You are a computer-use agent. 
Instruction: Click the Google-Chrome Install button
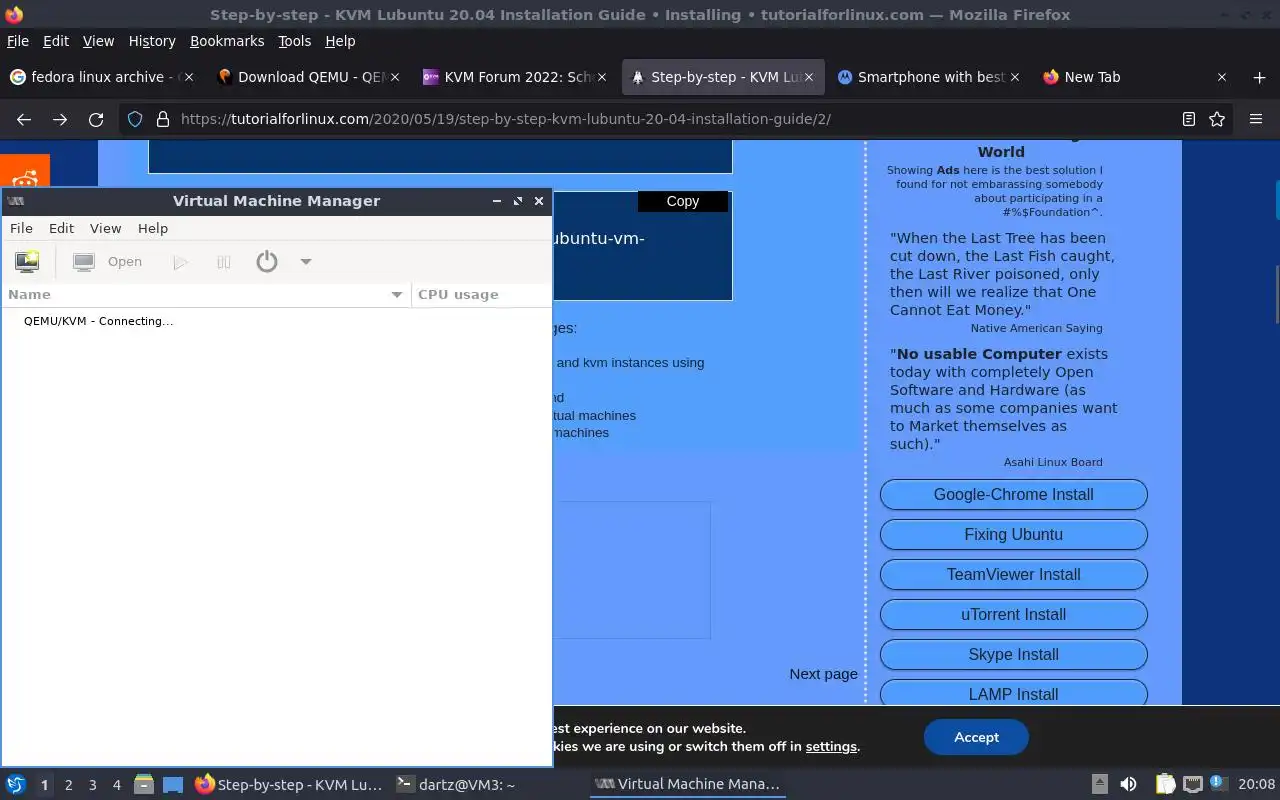[1013, 494]
